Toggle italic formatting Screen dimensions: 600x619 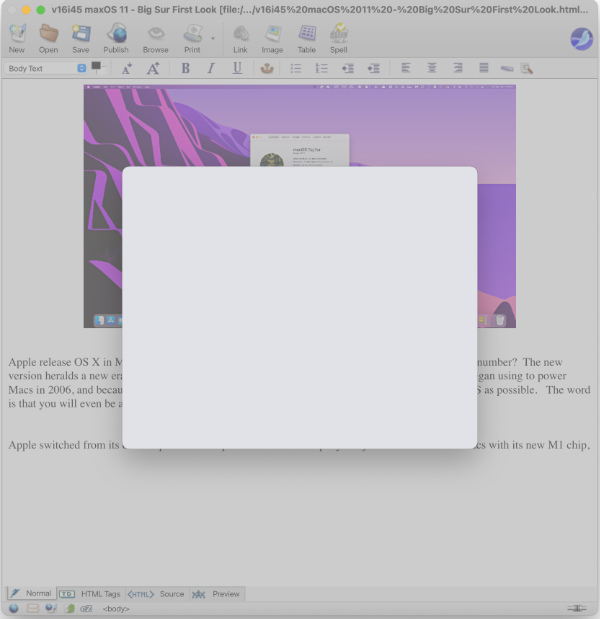pyautogui.click(x=211, y=68)
